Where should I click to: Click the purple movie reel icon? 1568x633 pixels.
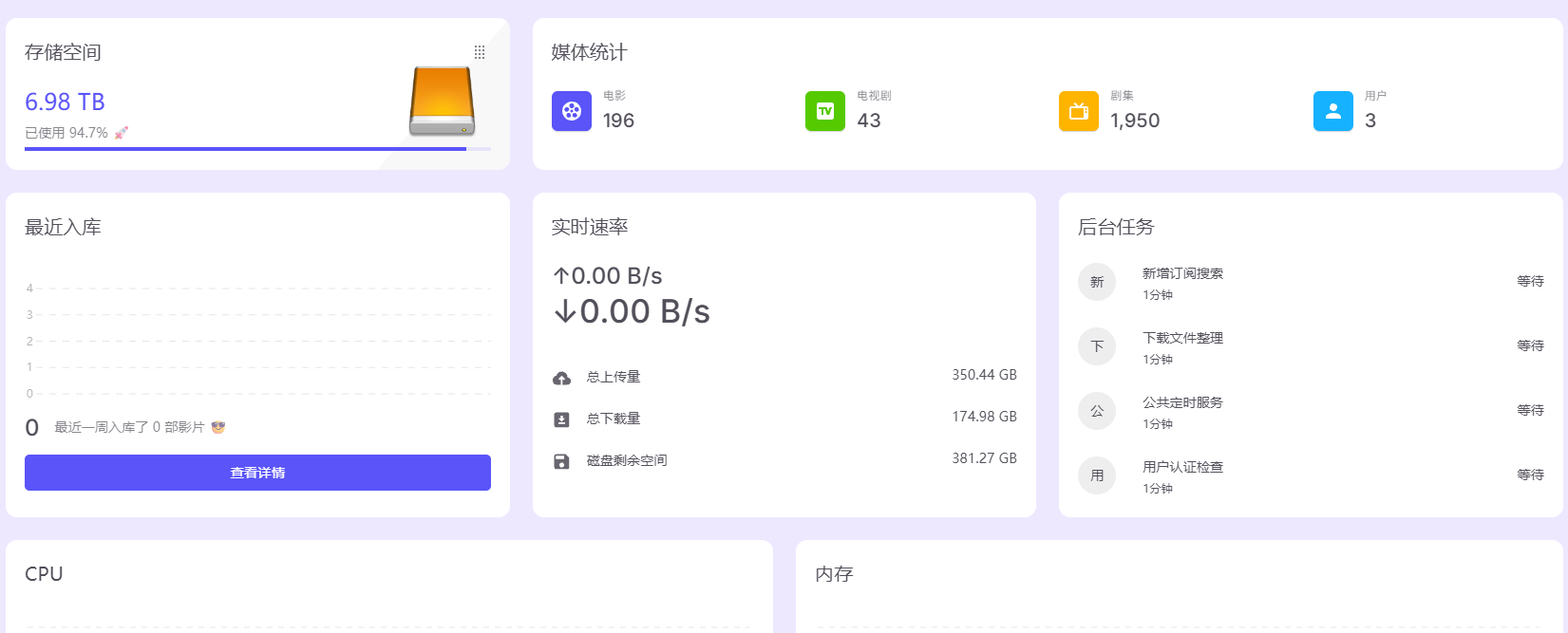tap(572, 111)
